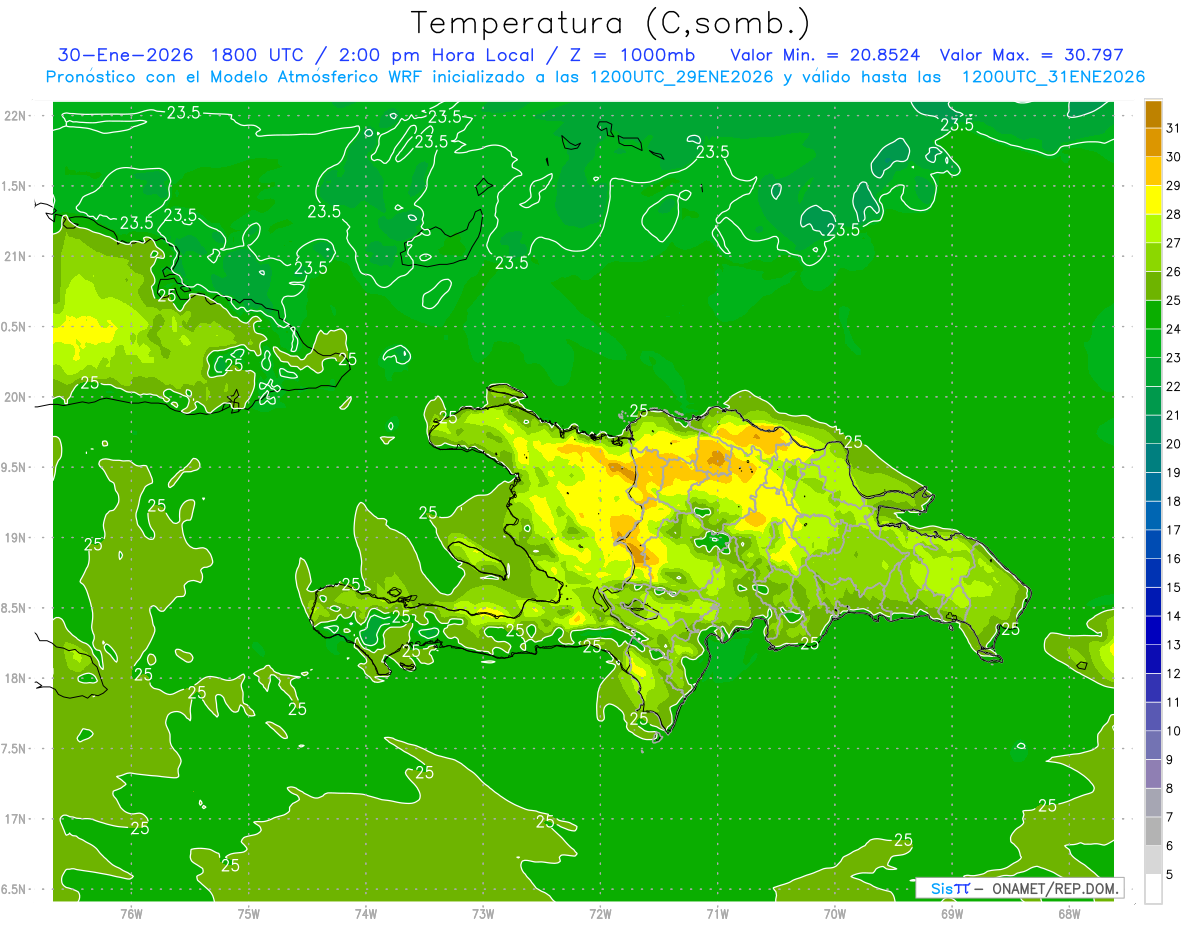Viewport: 1200px width, 927px height.
Task: Click the '22N' latitude label
Action: 16,115
